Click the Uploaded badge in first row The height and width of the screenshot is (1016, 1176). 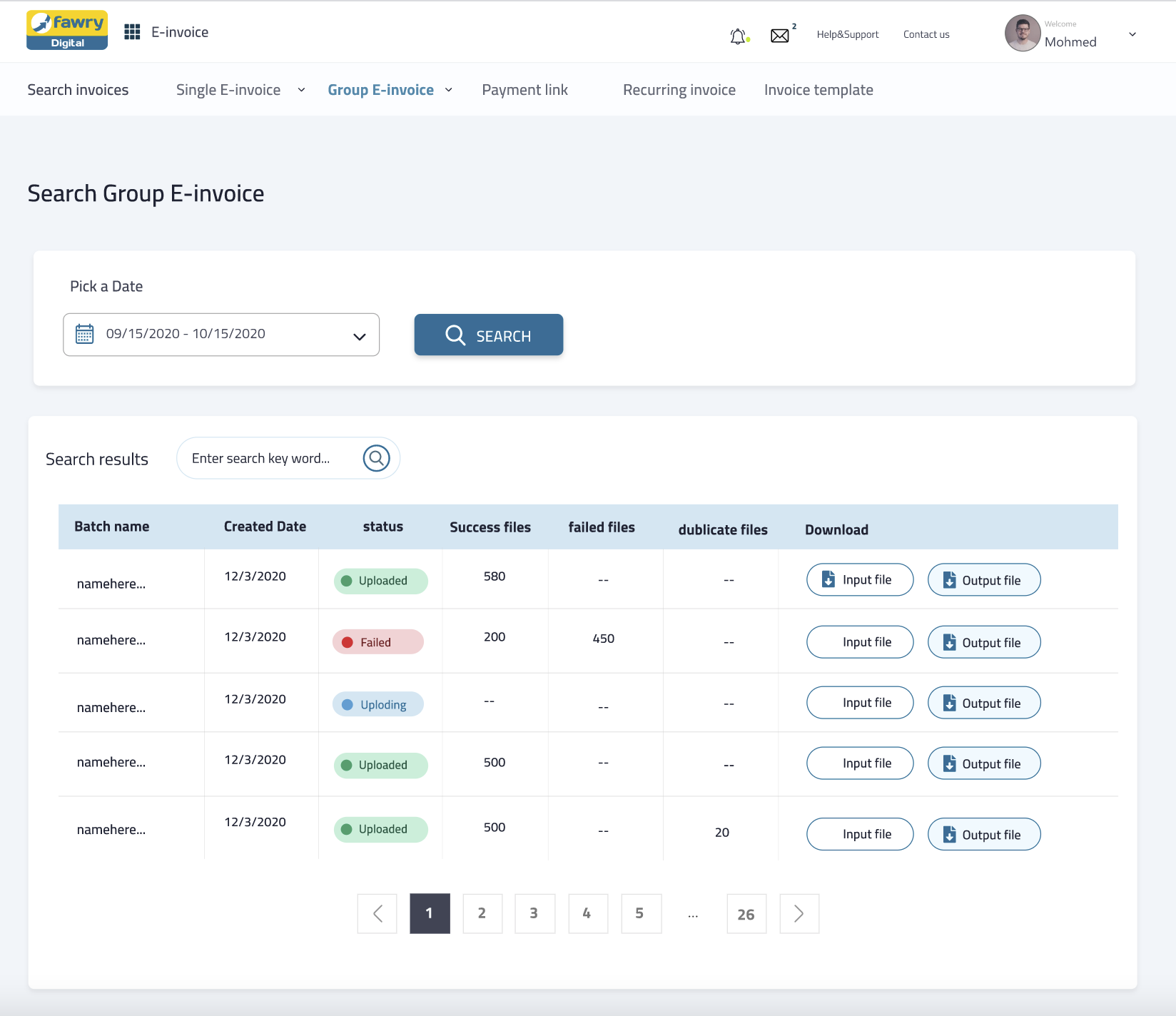tap(381, 581)
